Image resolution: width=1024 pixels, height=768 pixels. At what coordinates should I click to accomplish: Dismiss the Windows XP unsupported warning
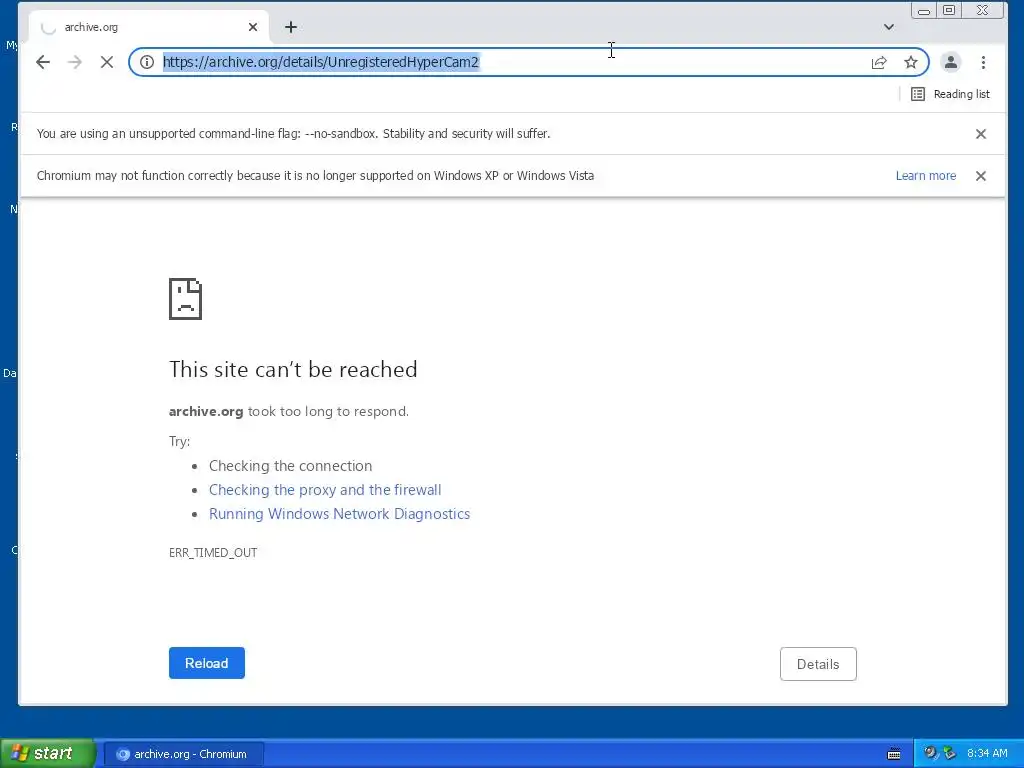981,176
